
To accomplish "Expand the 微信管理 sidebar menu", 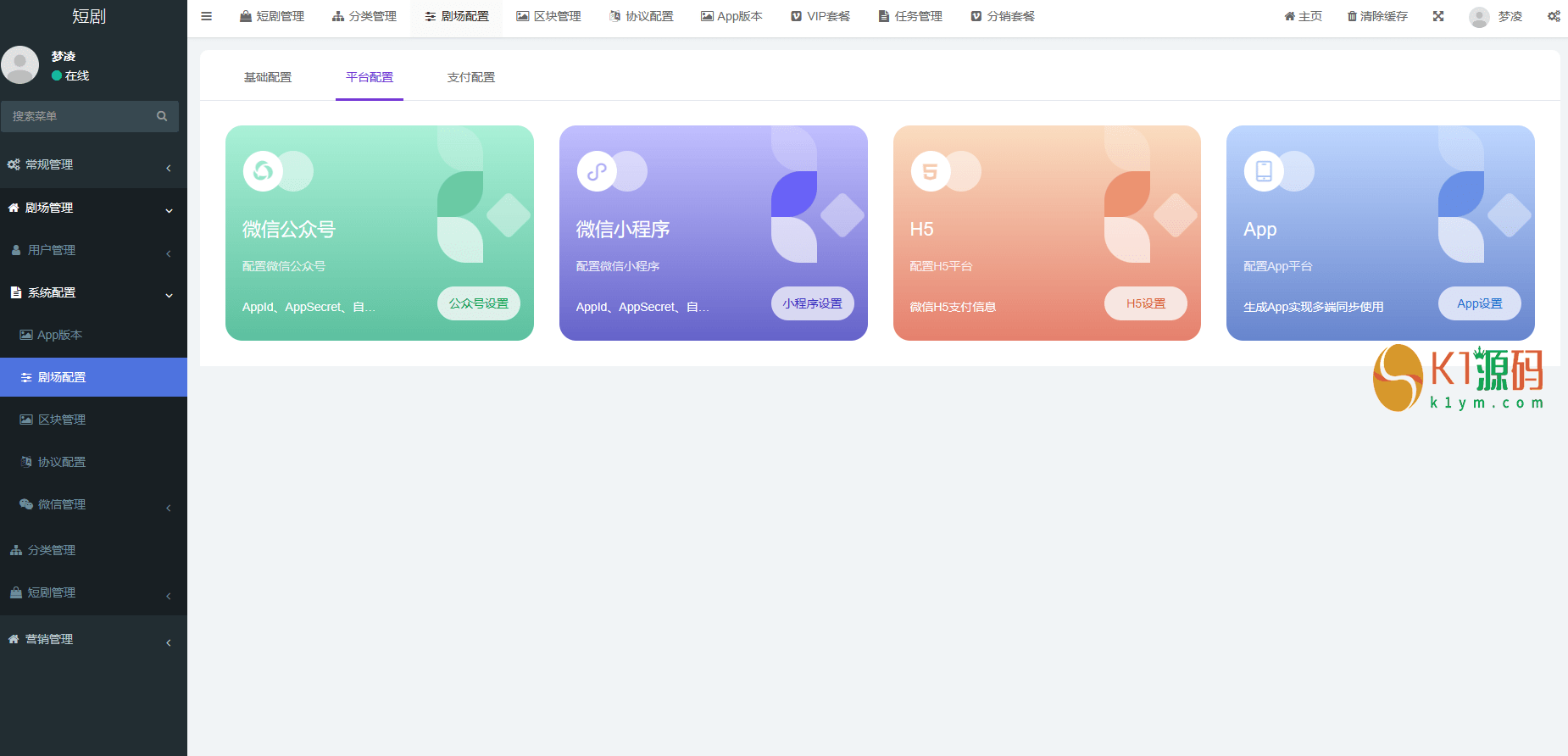I will click(x=93, y=504).
